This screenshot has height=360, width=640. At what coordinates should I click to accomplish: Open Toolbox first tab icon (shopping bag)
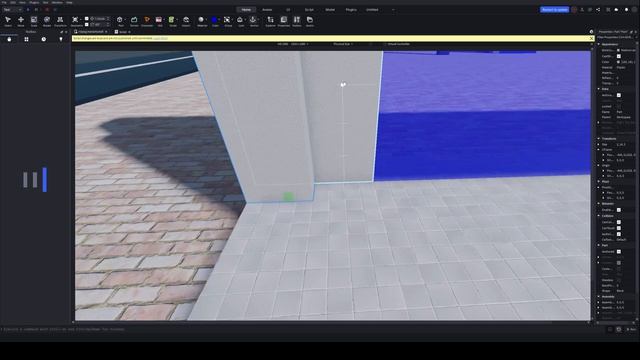pyautogui.click(x=9, y=39)
